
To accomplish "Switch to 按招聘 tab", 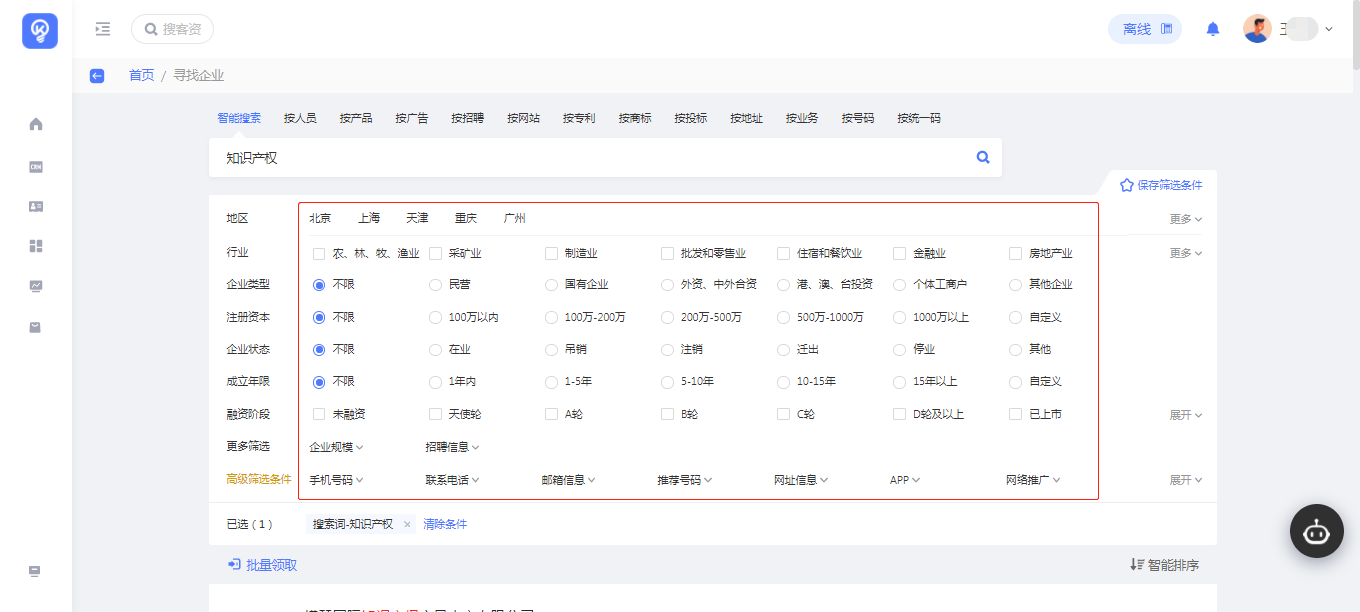I will click(x=467, y=118).
